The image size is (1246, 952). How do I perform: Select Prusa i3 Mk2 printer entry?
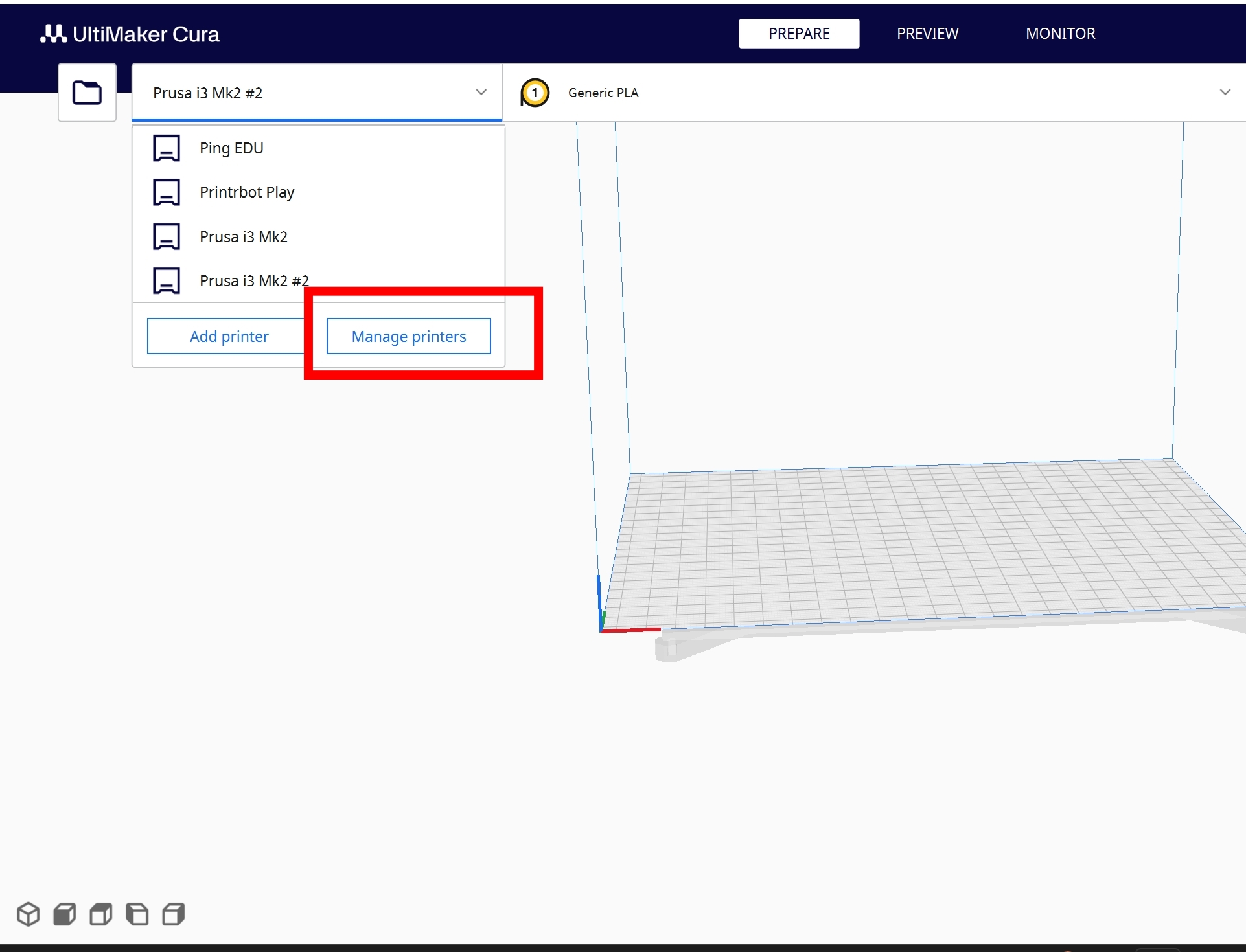click(x=318, y=237)
